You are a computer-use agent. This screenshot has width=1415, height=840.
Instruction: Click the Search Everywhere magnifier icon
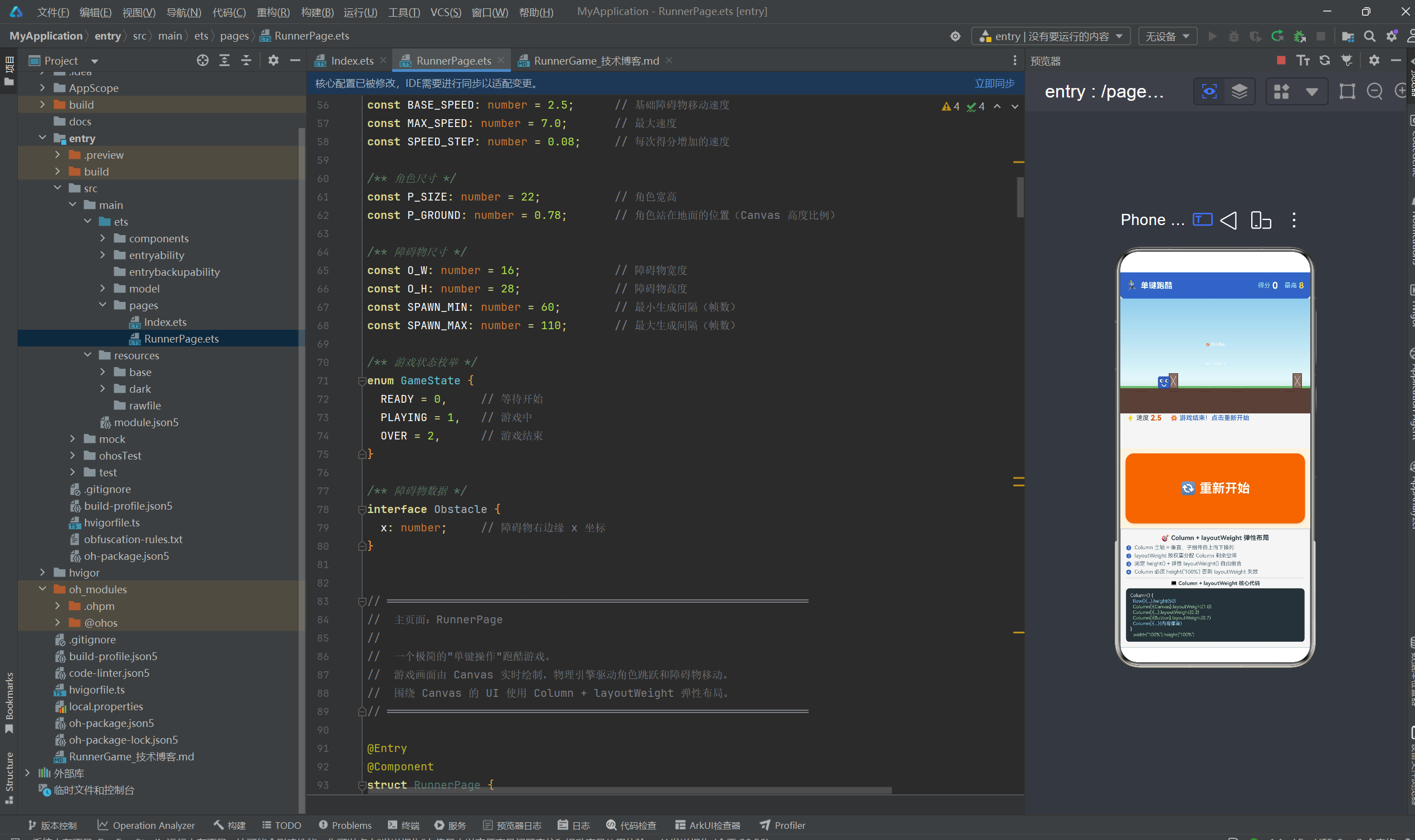point(1369,36)
